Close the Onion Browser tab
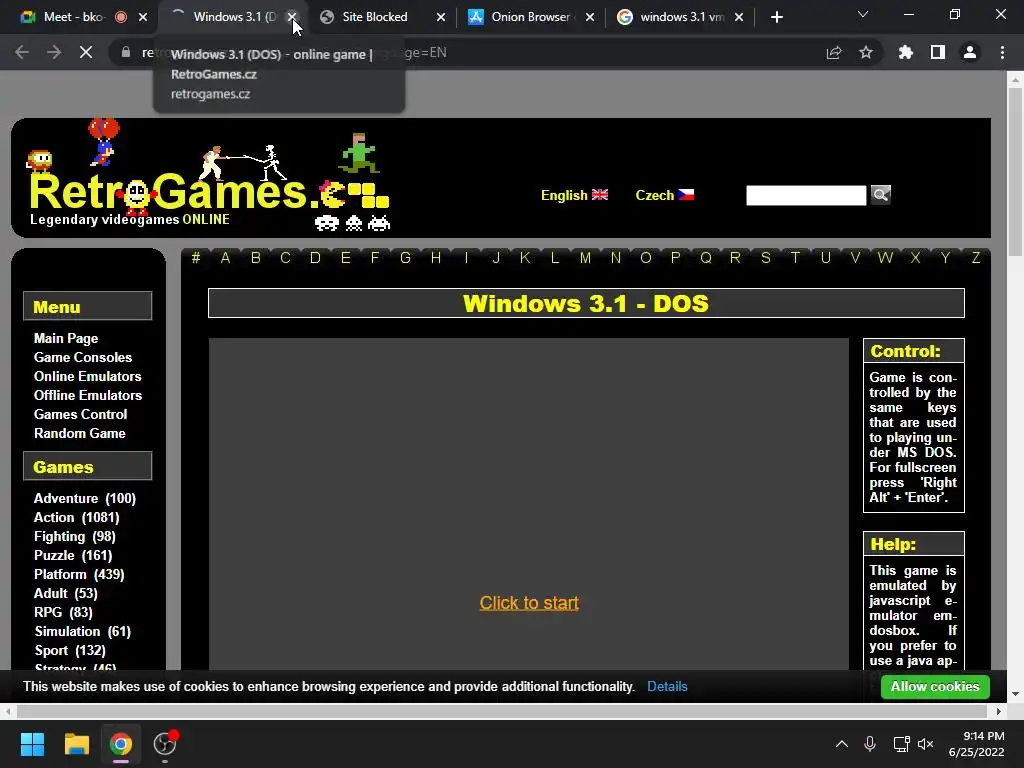Screen dimensions: 1024x768 (x=590, y=17)
